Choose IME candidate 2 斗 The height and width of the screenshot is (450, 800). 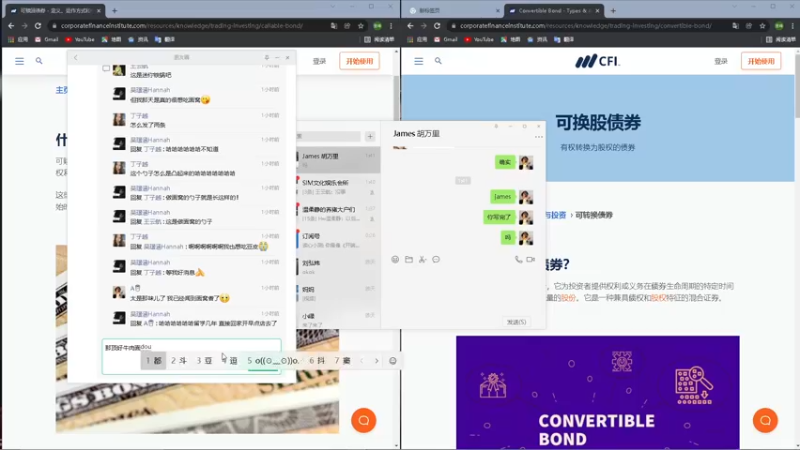[x=179, y=361]
